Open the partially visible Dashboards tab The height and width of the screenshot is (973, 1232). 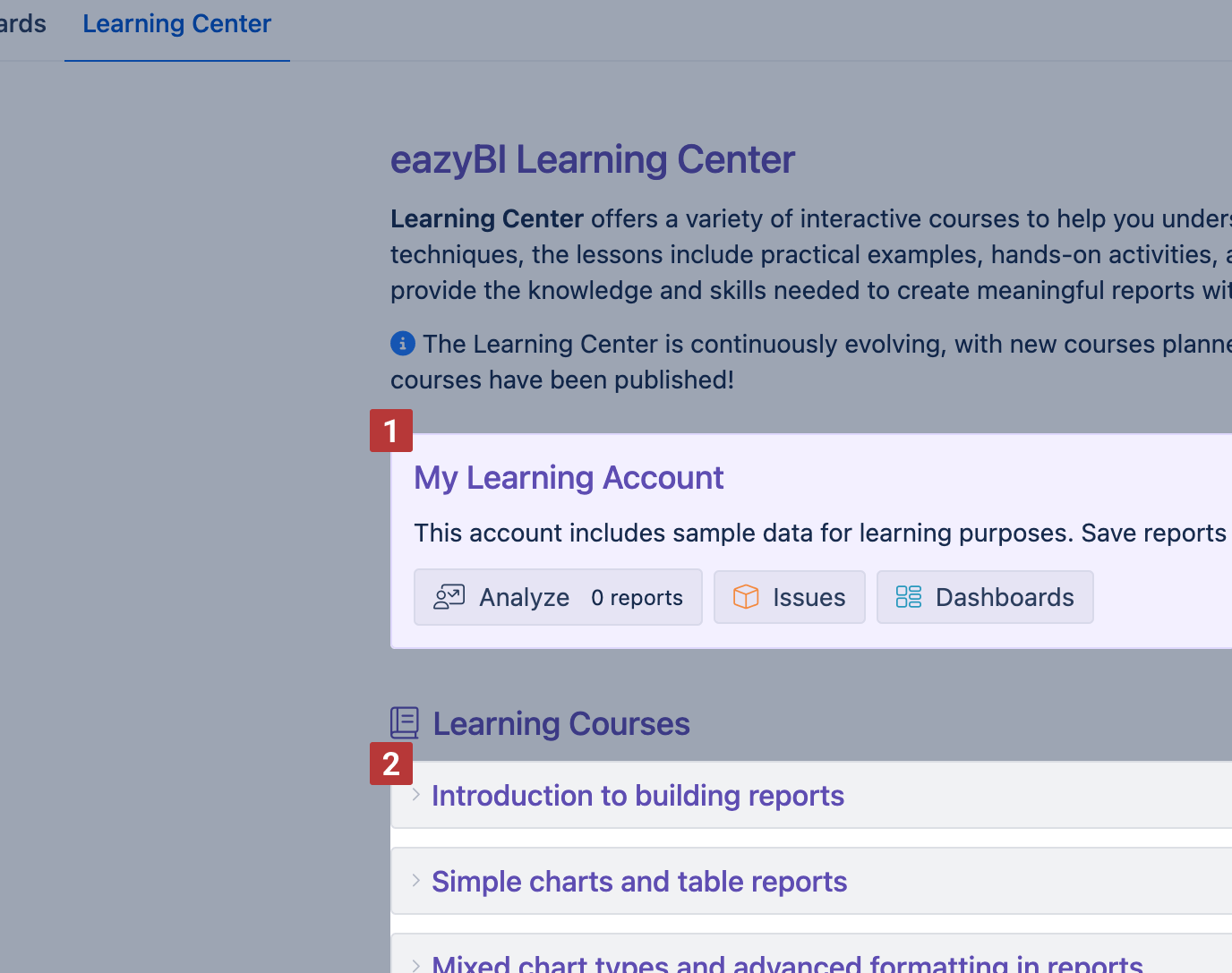click(x=22, y=24)
